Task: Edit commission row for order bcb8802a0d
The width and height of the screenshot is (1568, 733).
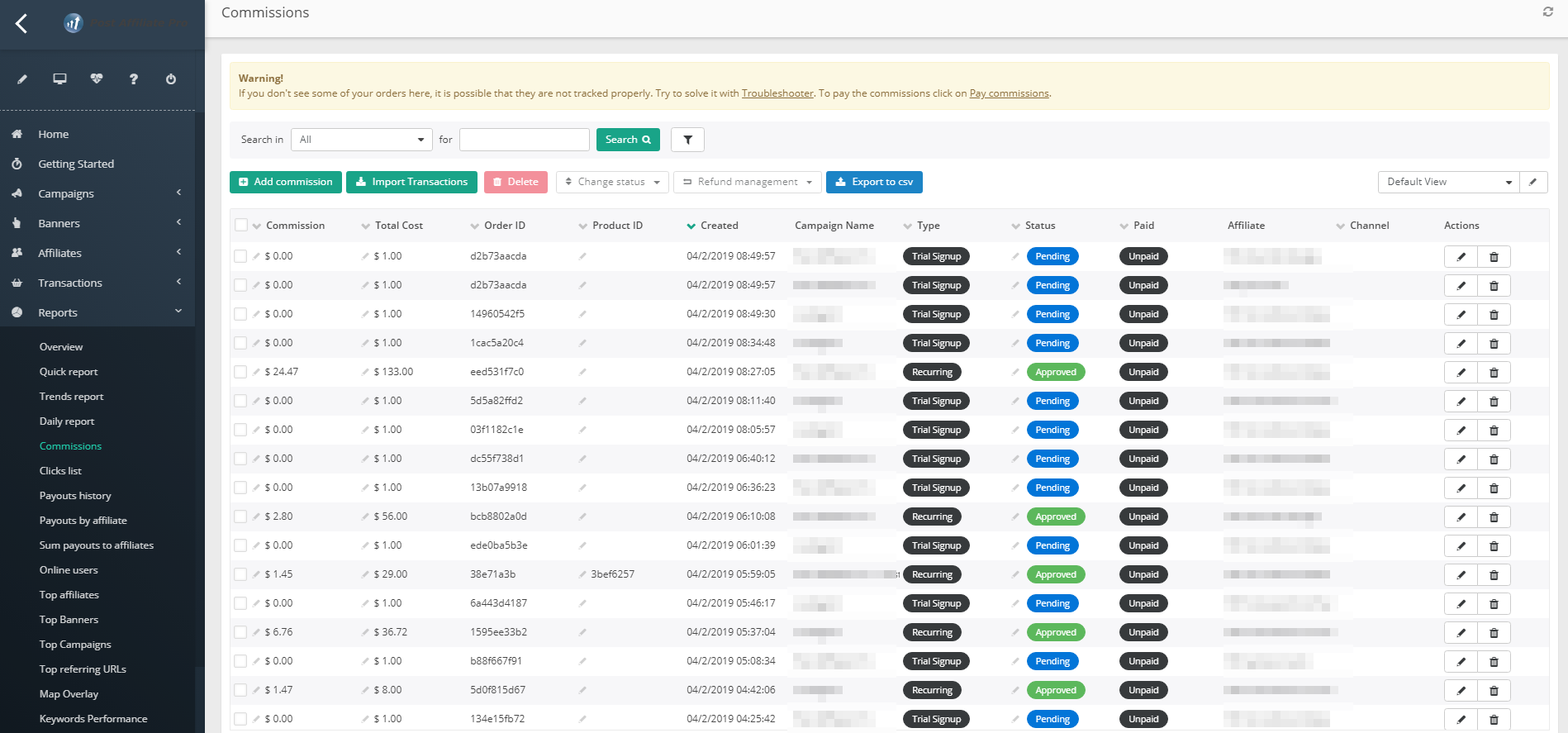Action: [x=1461, y=517]
